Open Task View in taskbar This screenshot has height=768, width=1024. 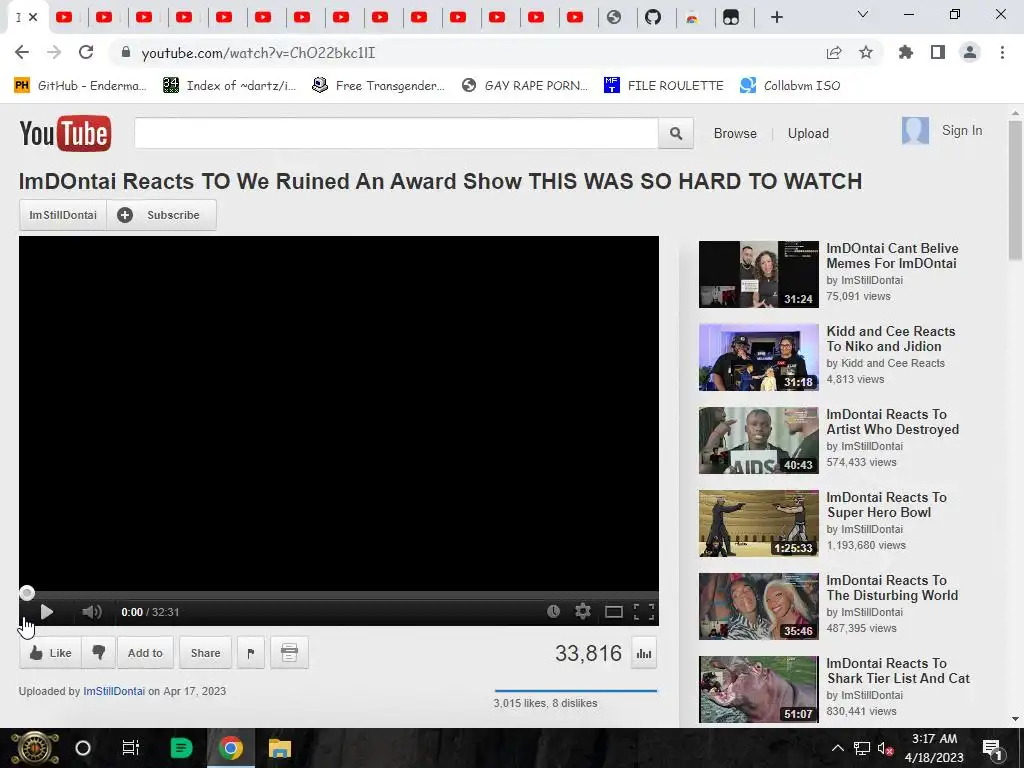(131, 748)
